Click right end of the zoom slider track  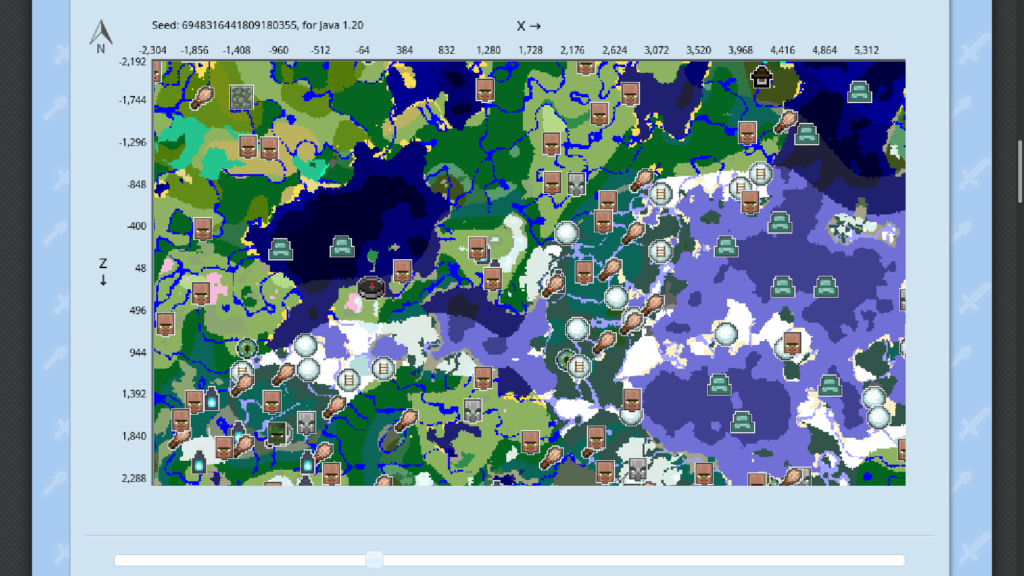900,560
